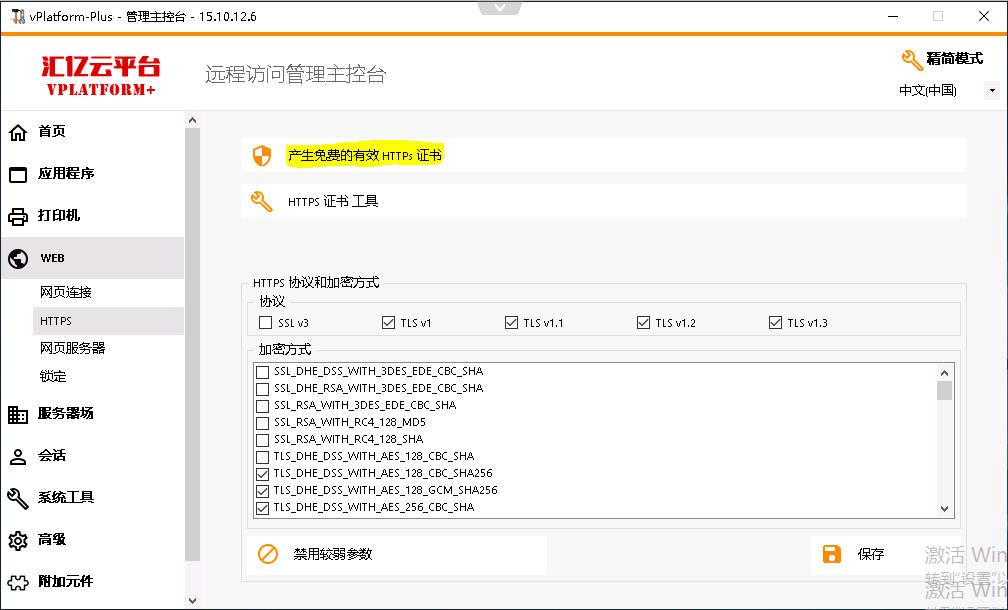Screen dimensions: 1008x610
Task: Click the puzzle icon for 附加元件
Action: [17, 582]
